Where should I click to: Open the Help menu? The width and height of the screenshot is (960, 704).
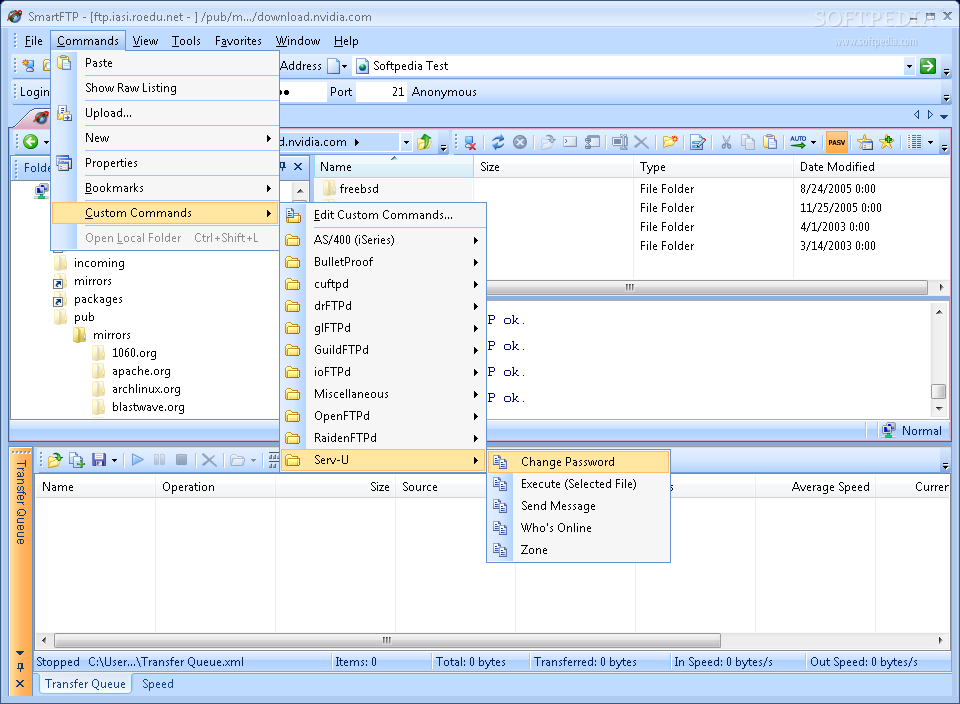[x=346, y=41]
